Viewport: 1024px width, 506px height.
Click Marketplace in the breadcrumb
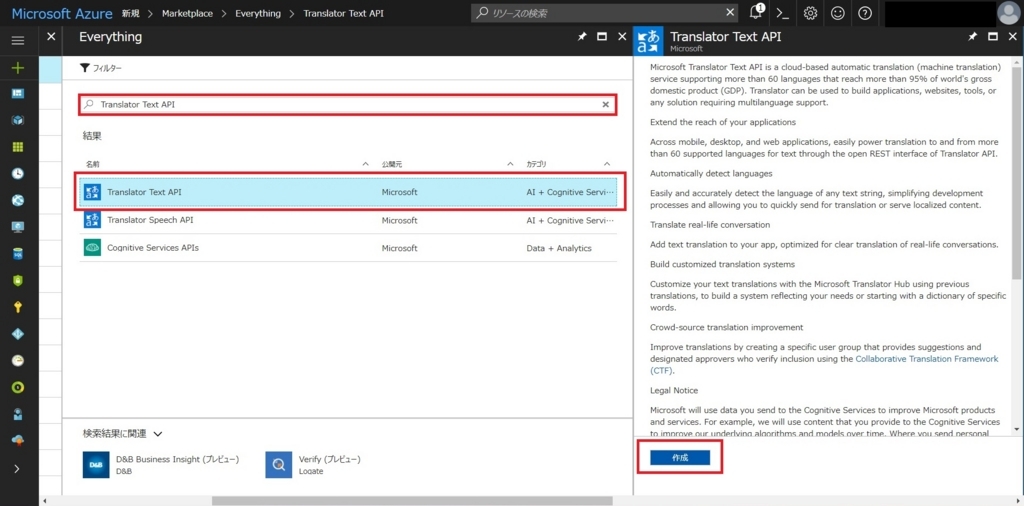click(187, 13)
